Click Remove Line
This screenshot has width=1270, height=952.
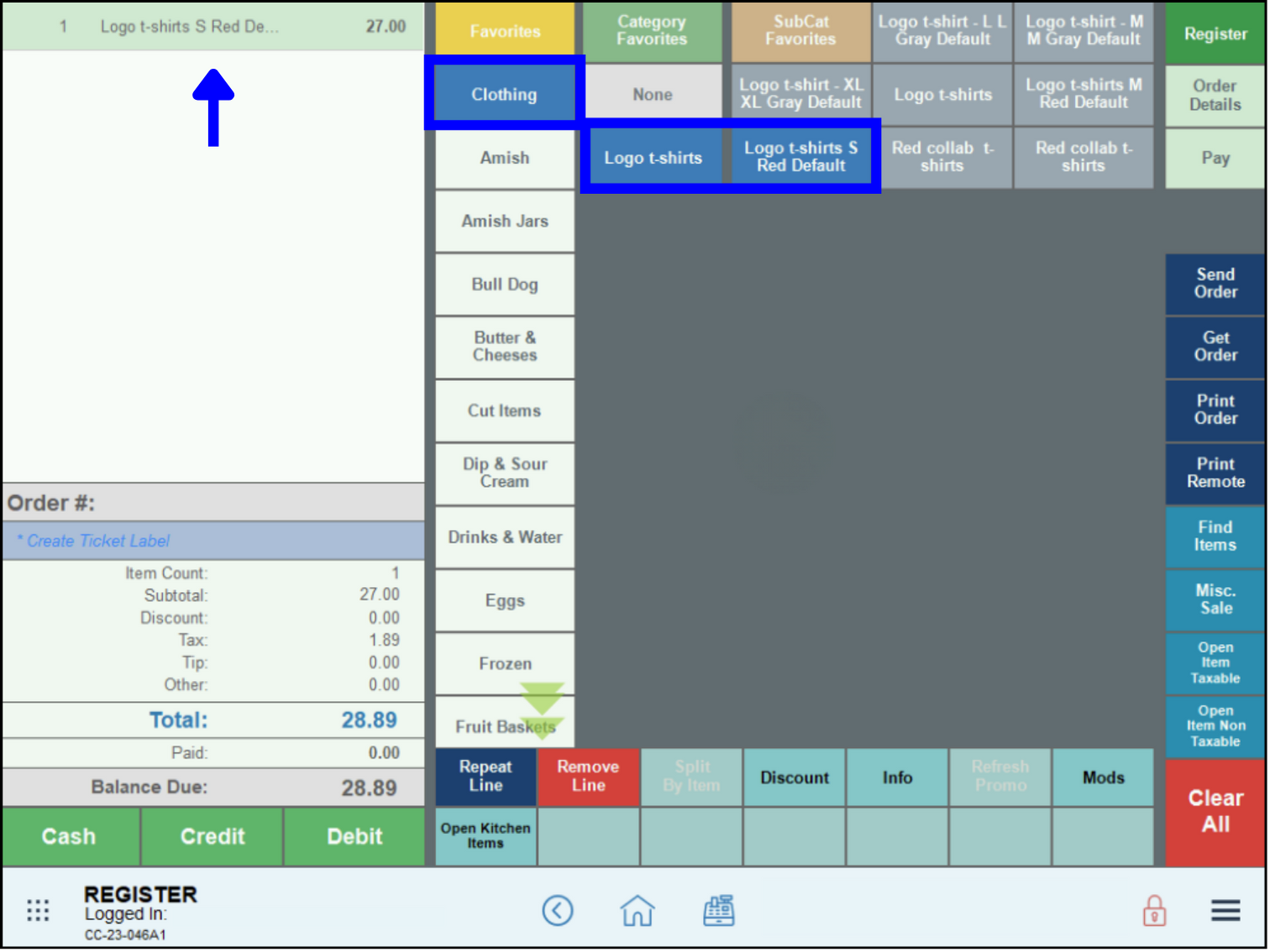pos(588,777)
